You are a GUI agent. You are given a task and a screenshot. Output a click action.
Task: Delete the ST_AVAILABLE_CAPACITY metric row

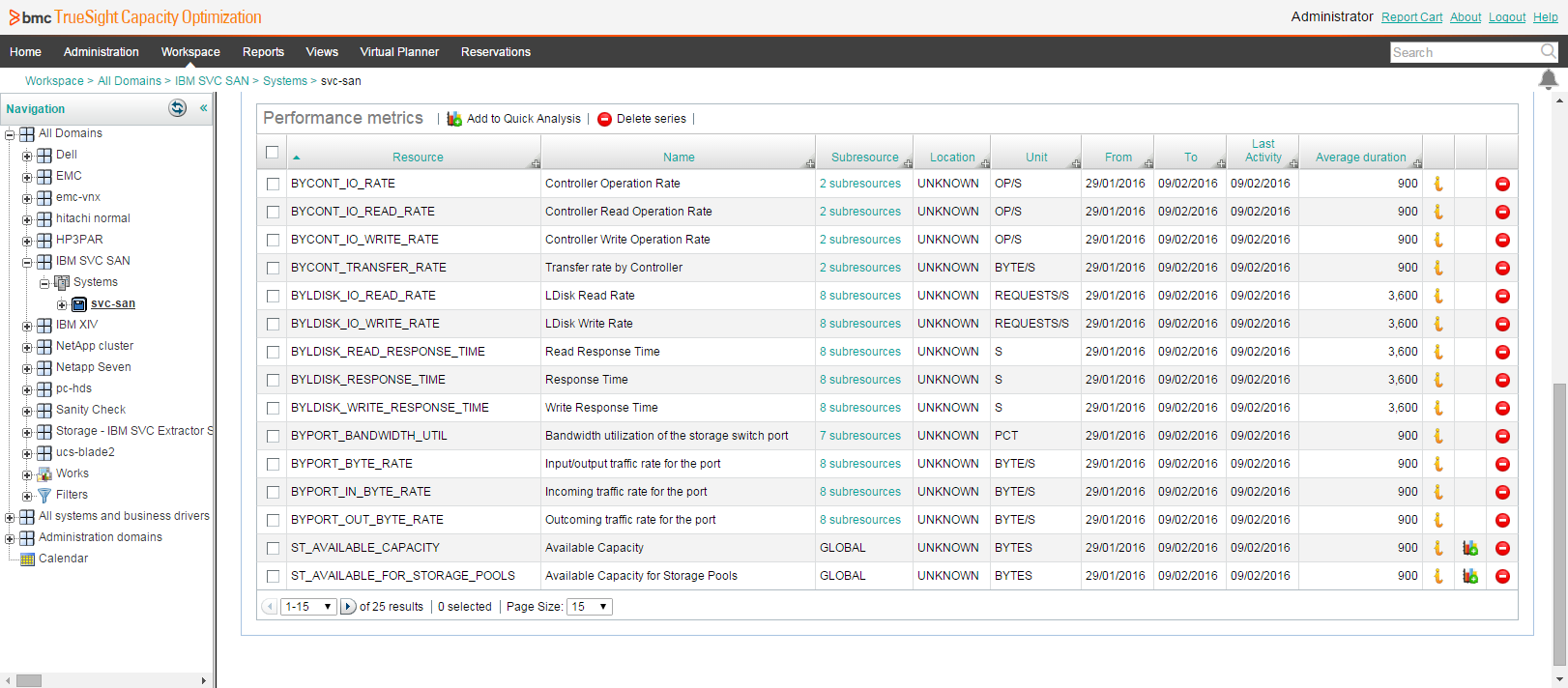pyautogui.click(x=1502, y=548)
